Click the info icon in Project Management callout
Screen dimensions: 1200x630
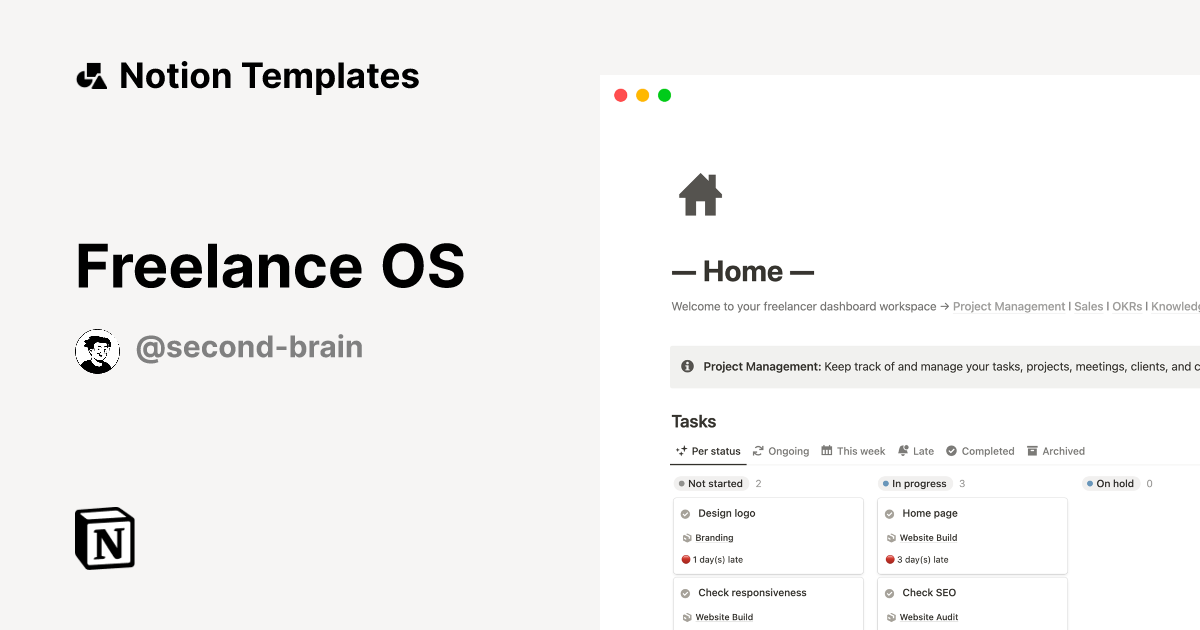[x=687, y=367]
